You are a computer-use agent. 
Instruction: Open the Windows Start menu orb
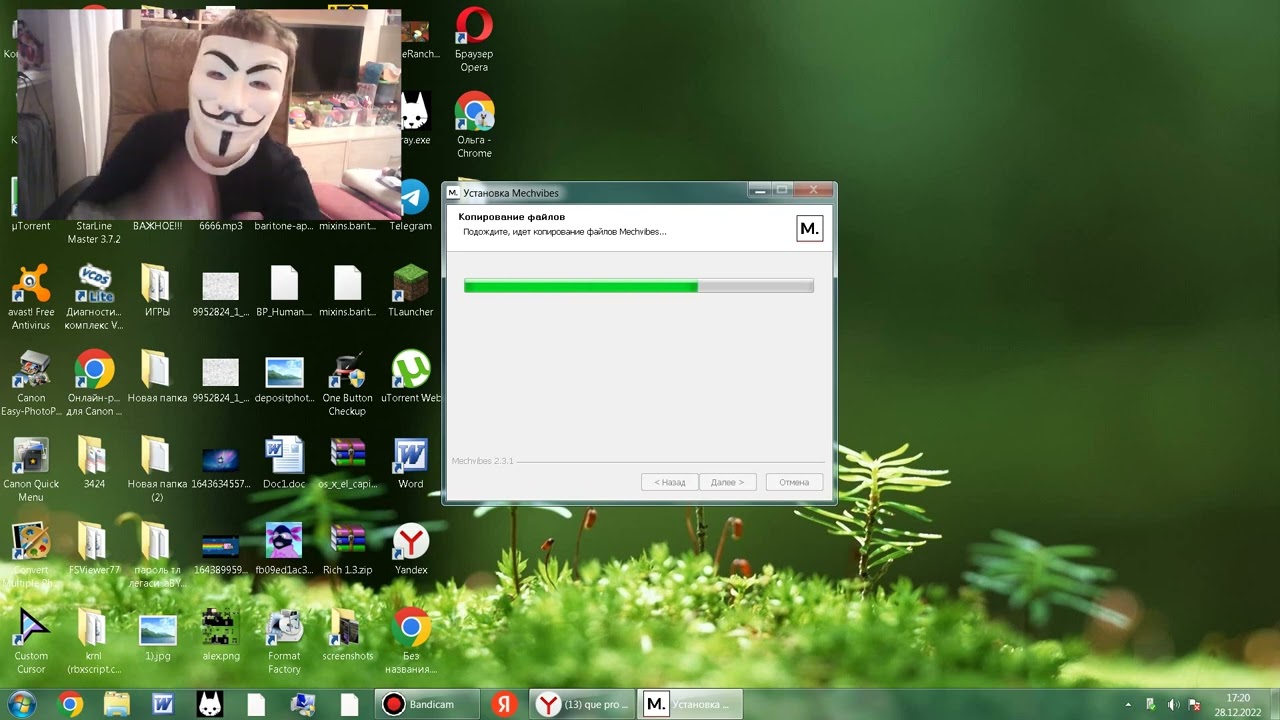[x=22, y=704]
